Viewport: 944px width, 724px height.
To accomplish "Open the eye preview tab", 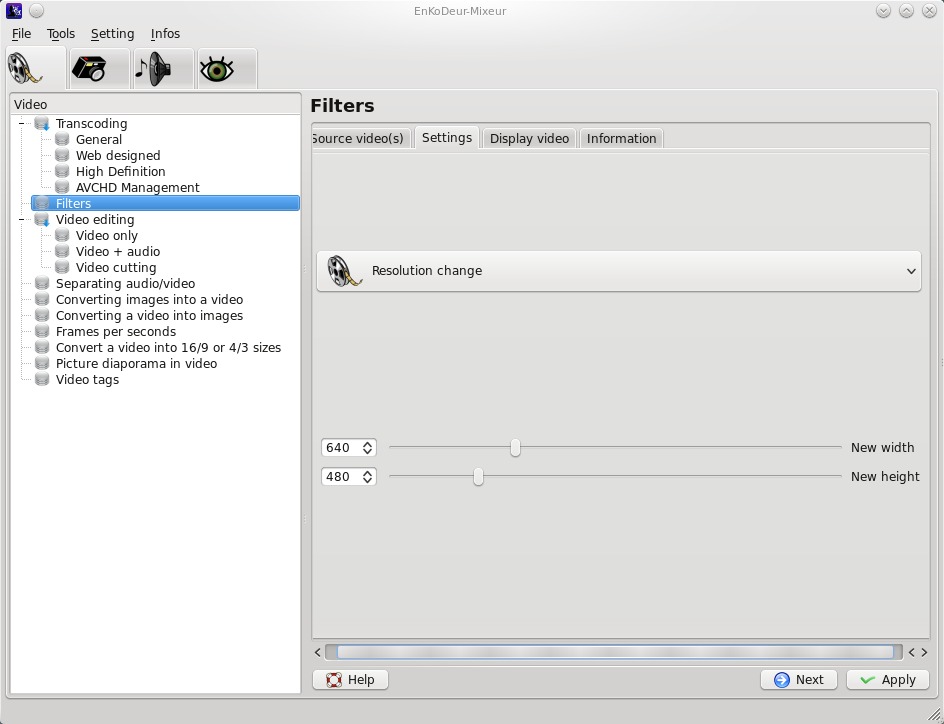I will coord(227,69).
